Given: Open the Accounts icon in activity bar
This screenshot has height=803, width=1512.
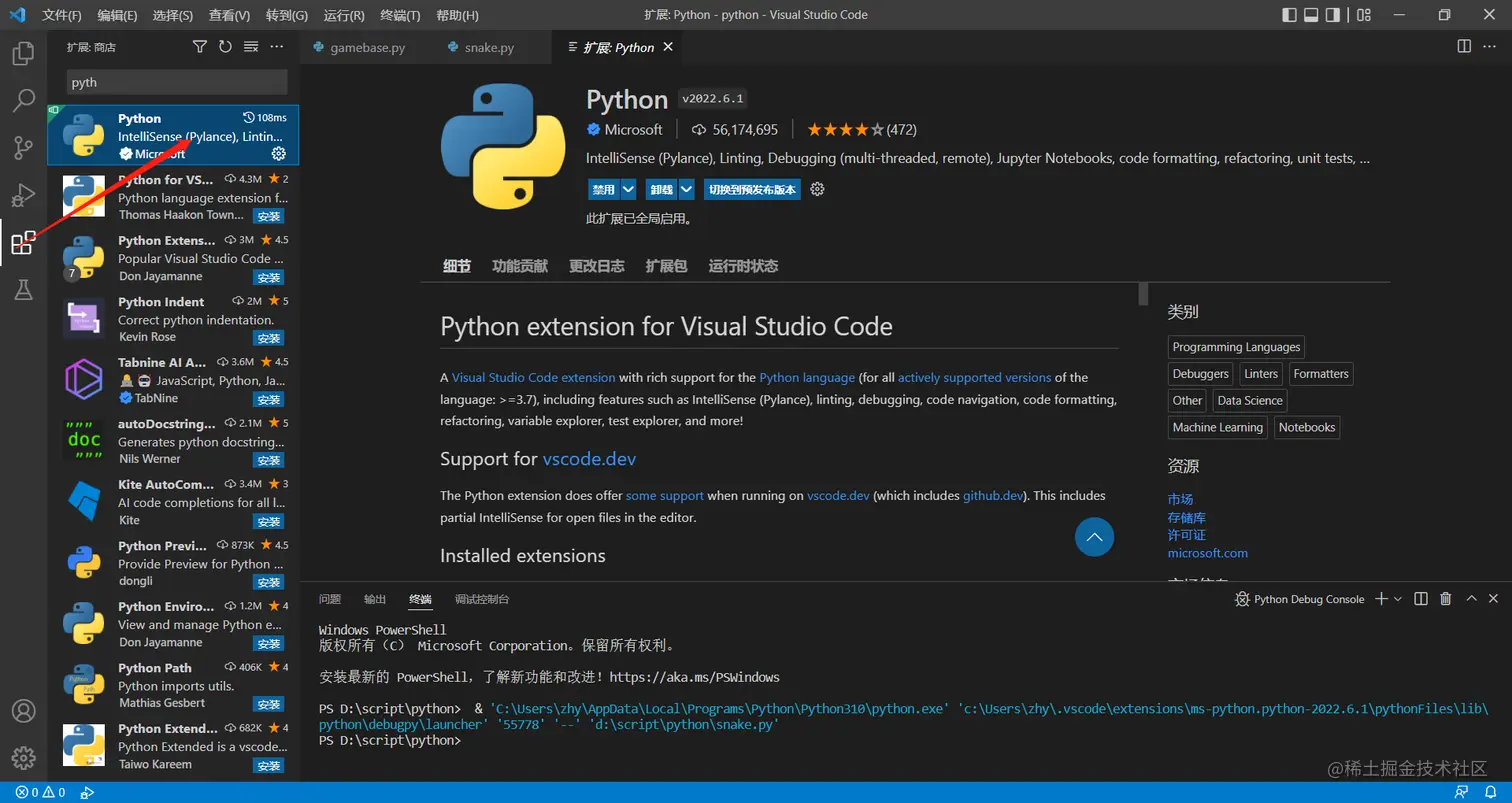Looking at the screenshot, I should tap(23, 711).
